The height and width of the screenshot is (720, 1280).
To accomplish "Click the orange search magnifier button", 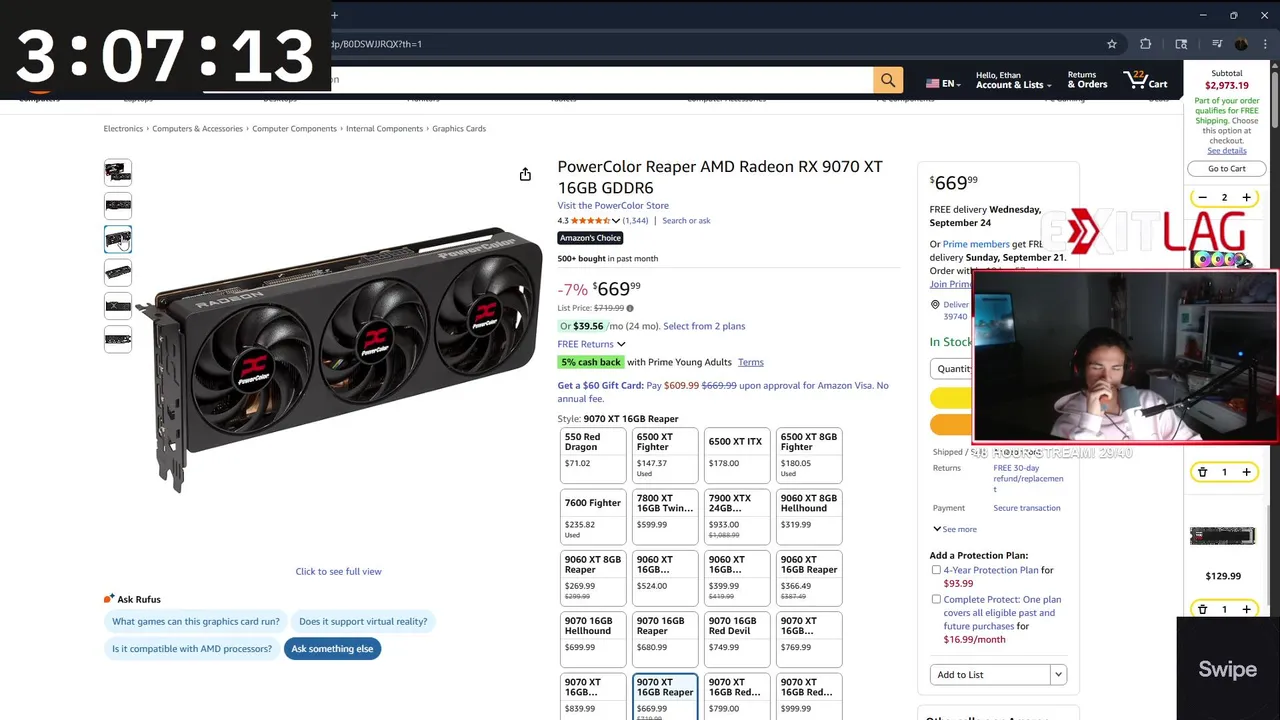I will point(888,80).
